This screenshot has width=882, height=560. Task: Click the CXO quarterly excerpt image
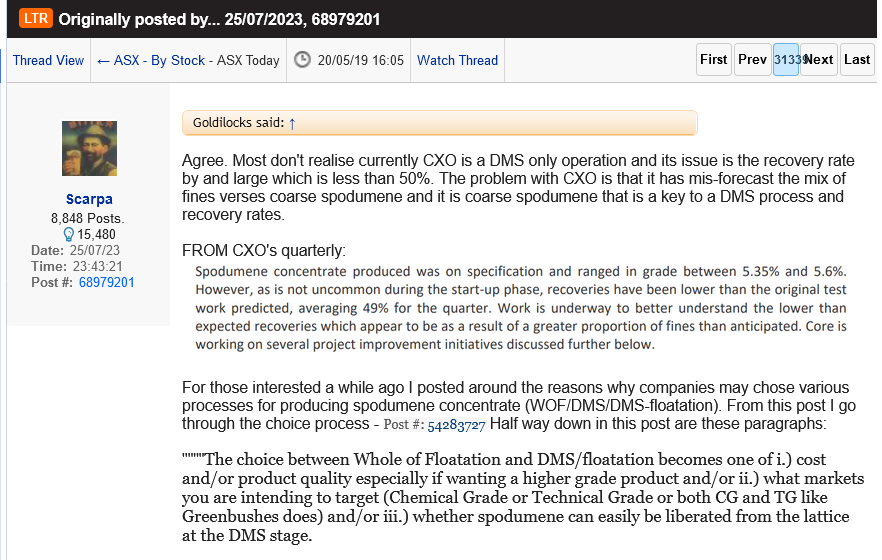click(x=520, y=308)
